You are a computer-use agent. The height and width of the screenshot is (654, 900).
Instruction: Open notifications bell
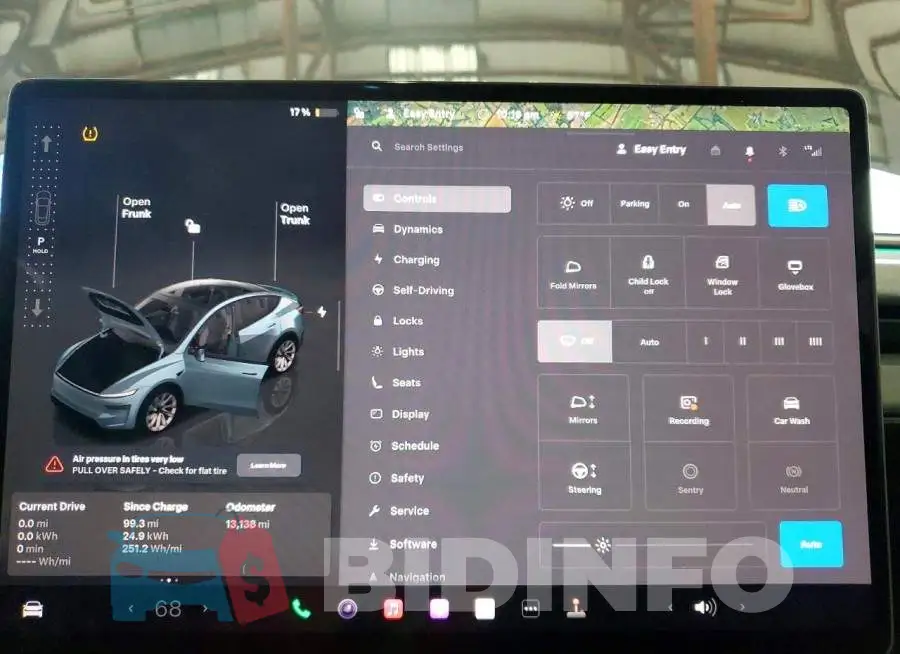(749, 152)
